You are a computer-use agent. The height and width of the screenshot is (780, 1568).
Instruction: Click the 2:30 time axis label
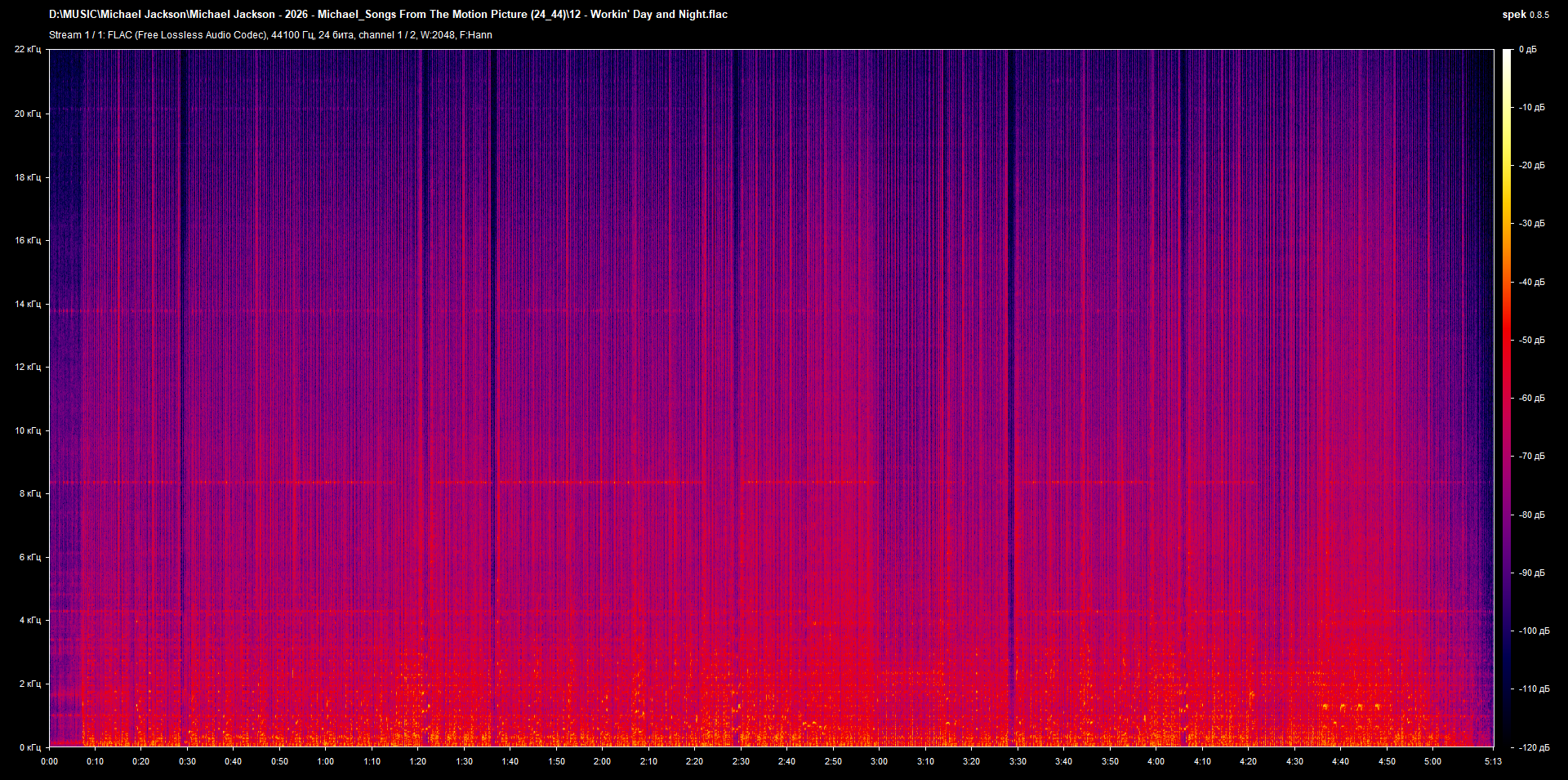(x=741, y=761)
